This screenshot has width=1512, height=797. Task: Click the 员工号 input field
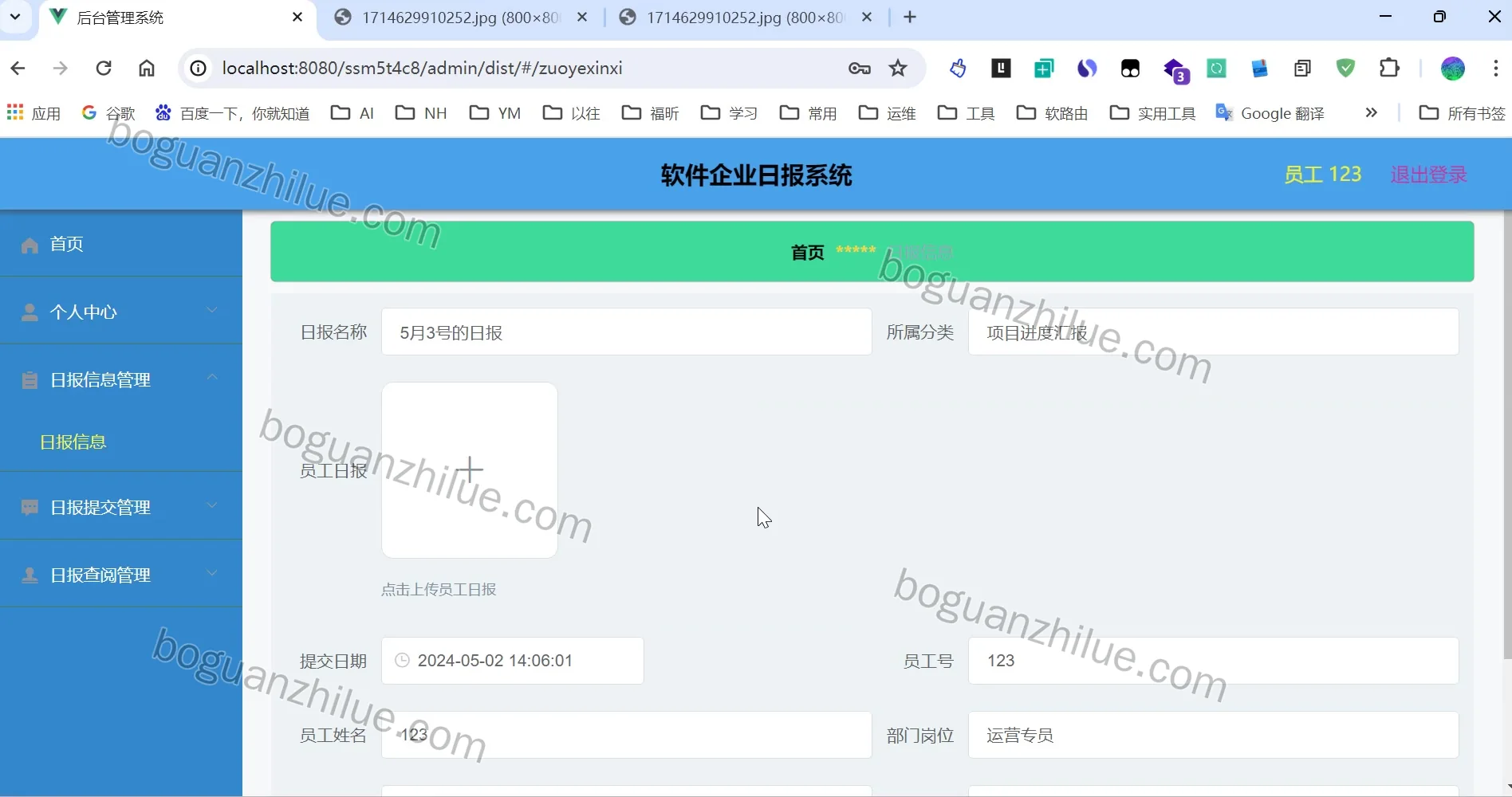[x=1214, y=661]
